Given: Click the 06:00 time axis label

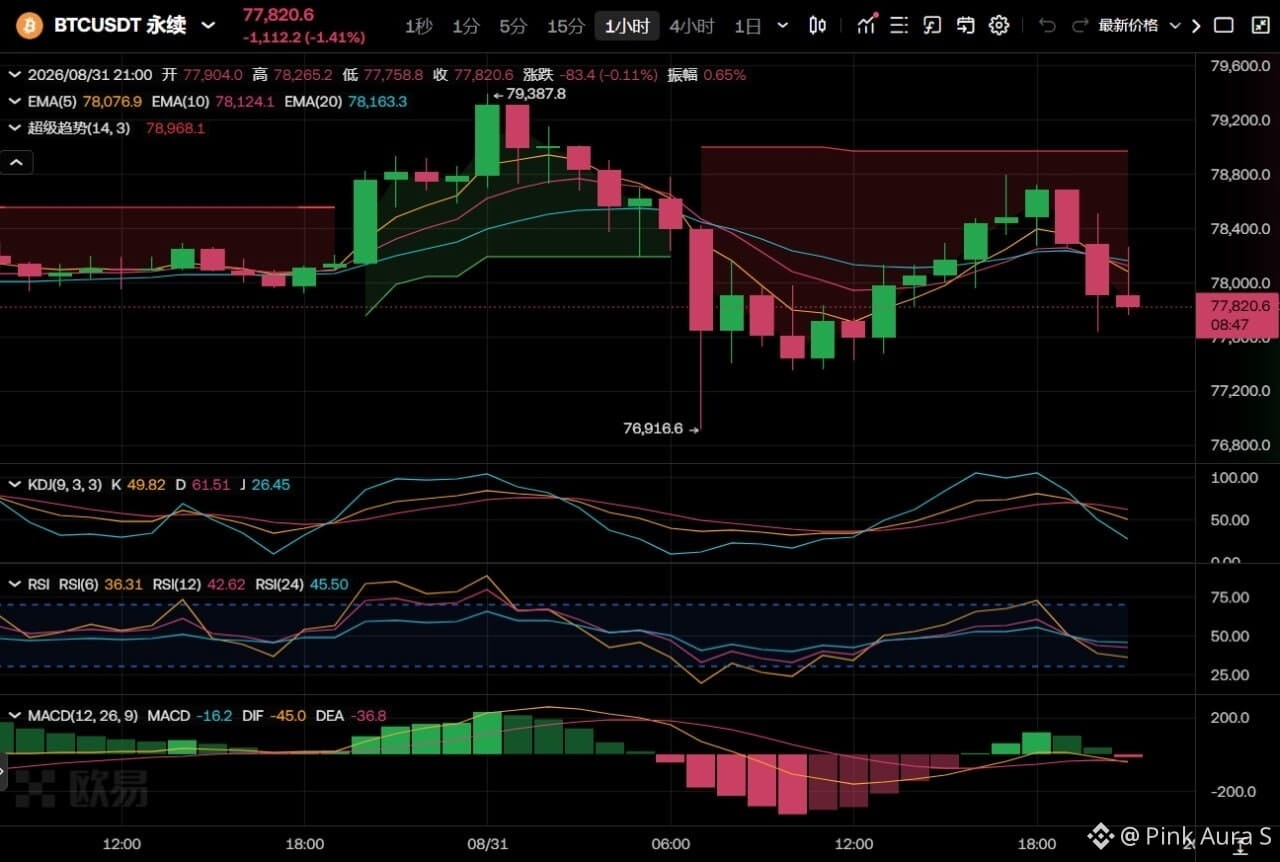Looking at the screenshot, I should (670, 844).
